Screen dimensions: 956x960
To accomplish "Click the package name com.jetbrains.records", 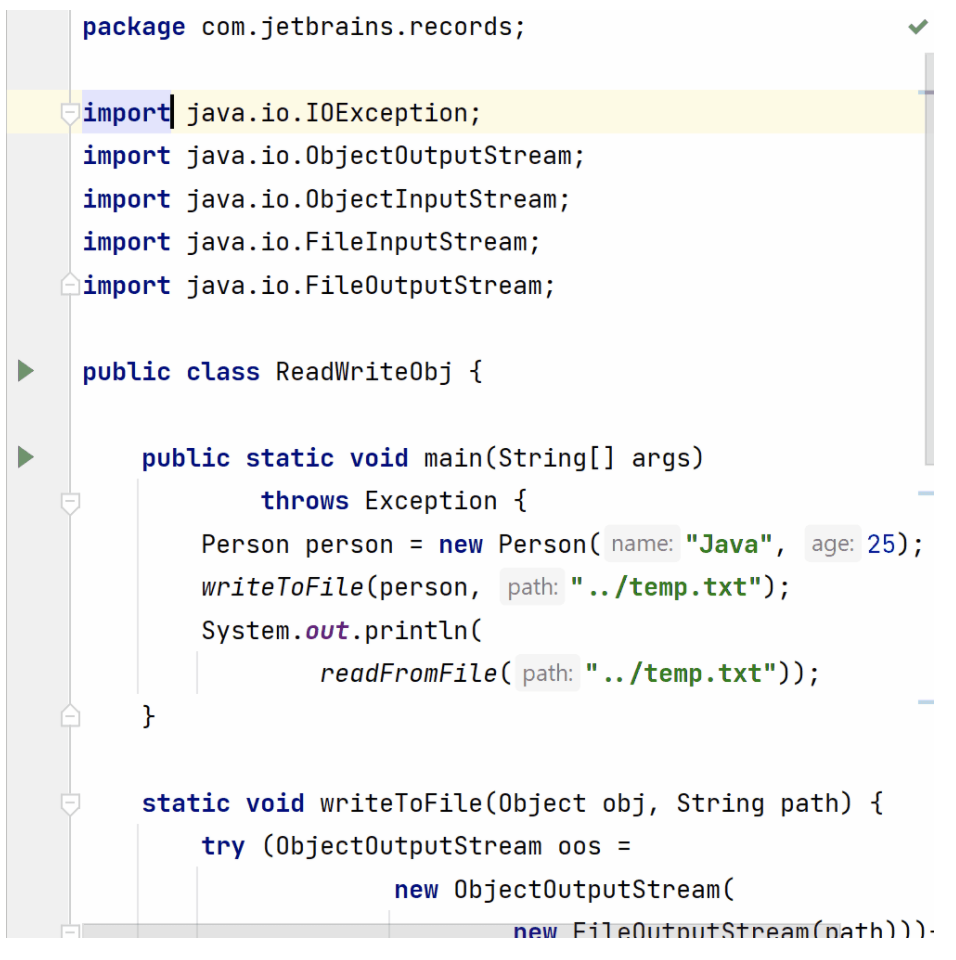I will 360,27.
